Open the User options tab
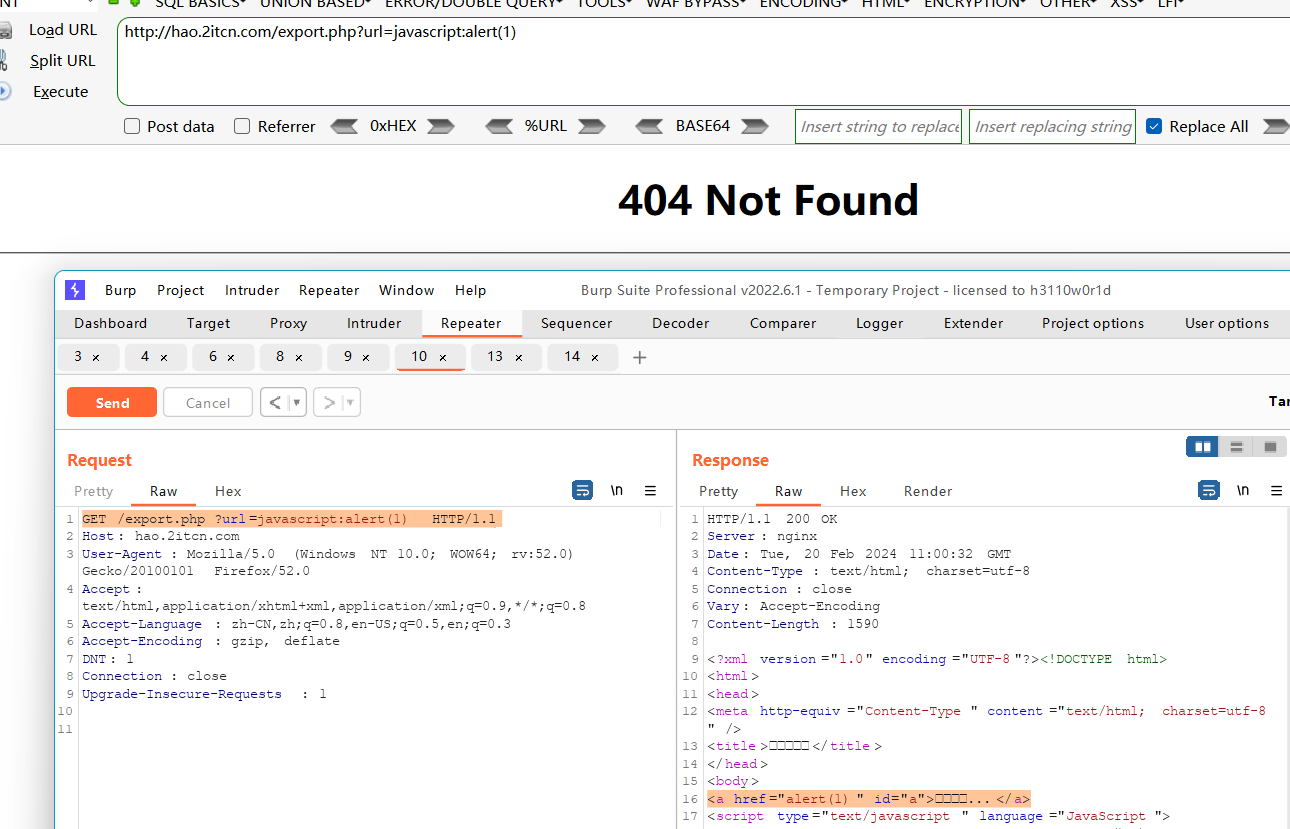The height and width of the screenshot is (829, 1290). (x=1227, y=323)
